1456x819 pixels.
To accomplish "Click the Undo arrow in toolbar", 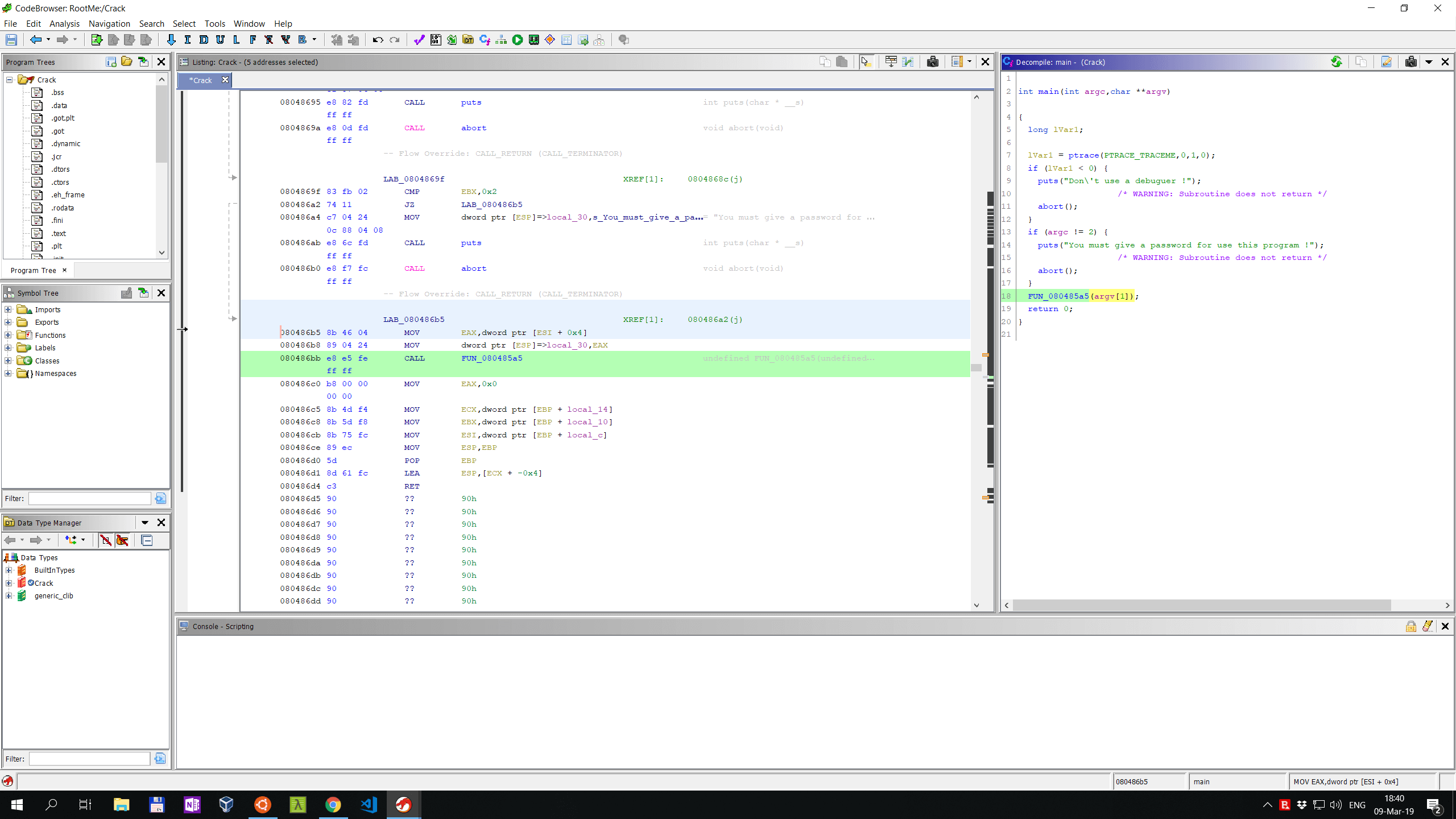I will coord(378,40).
